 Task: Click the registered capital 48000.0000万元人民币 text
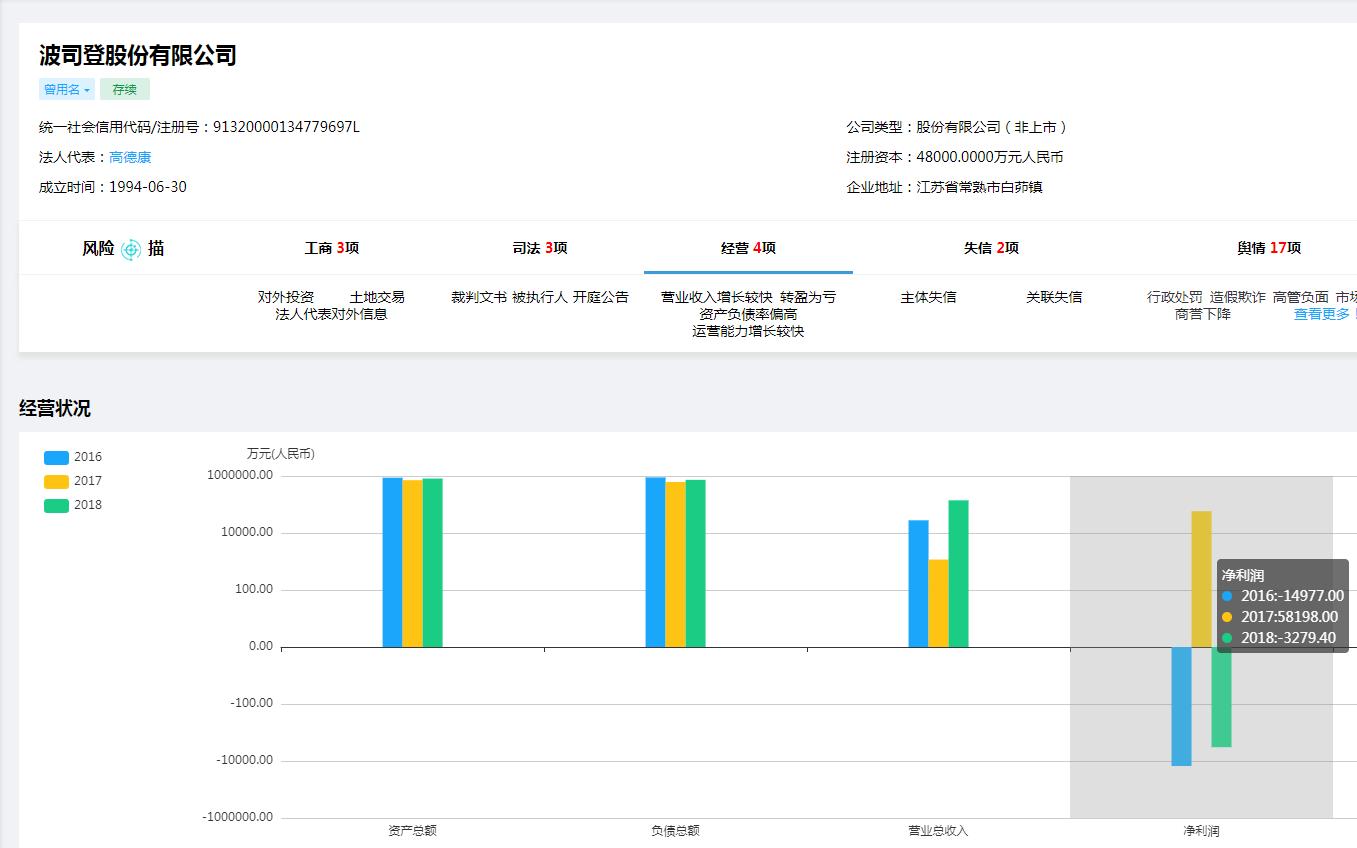coord(990,157)
